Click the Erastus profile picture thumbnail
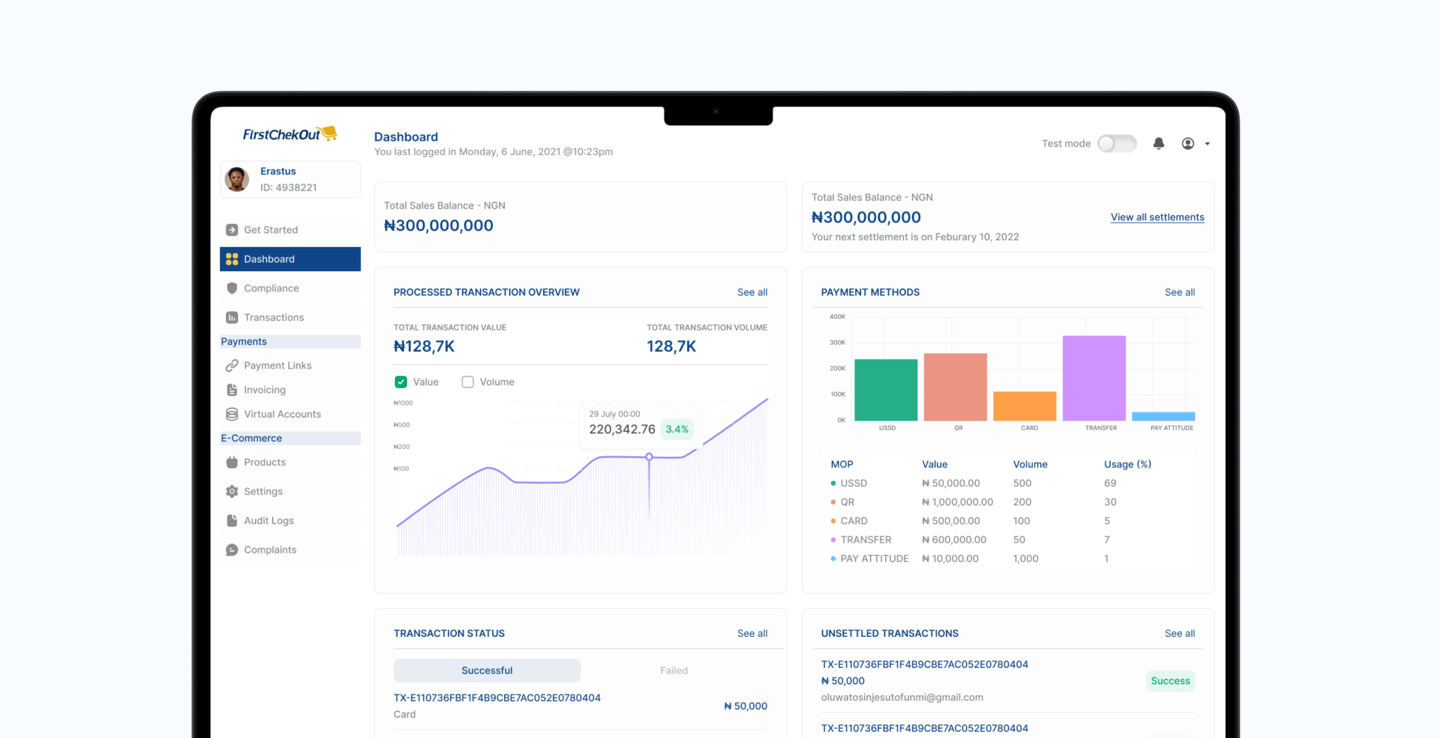Screen dimensions: 1440x738 coord(237,179)
